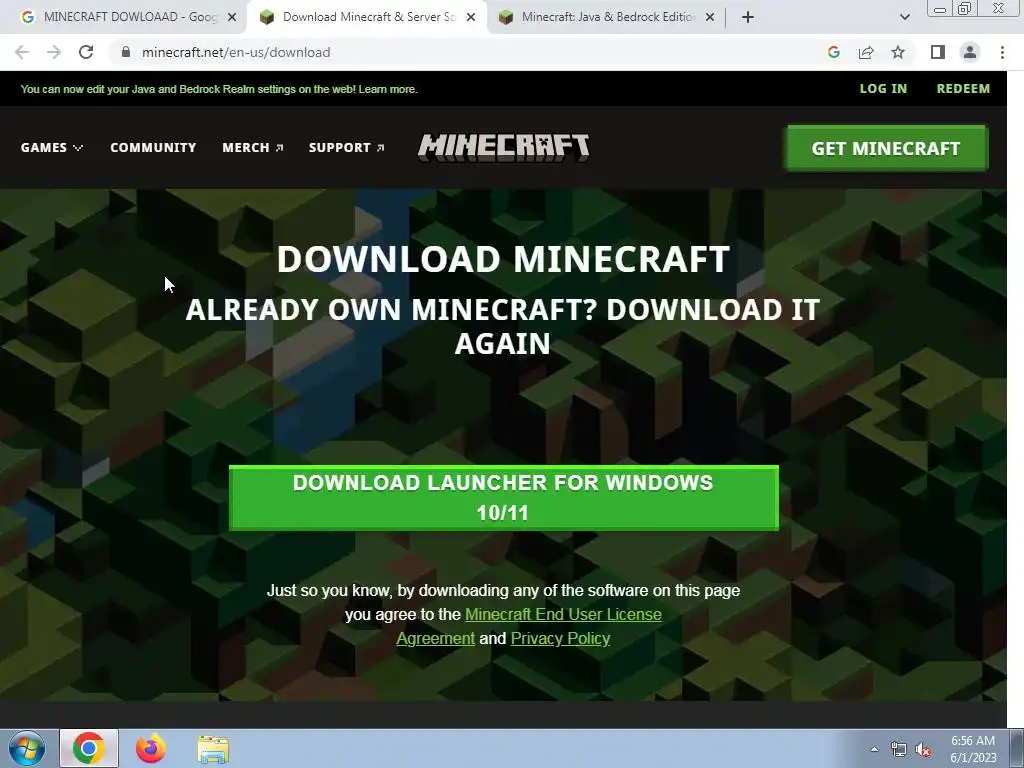
Task: Click the browser back arrow
Action: [x=22, y=52]
